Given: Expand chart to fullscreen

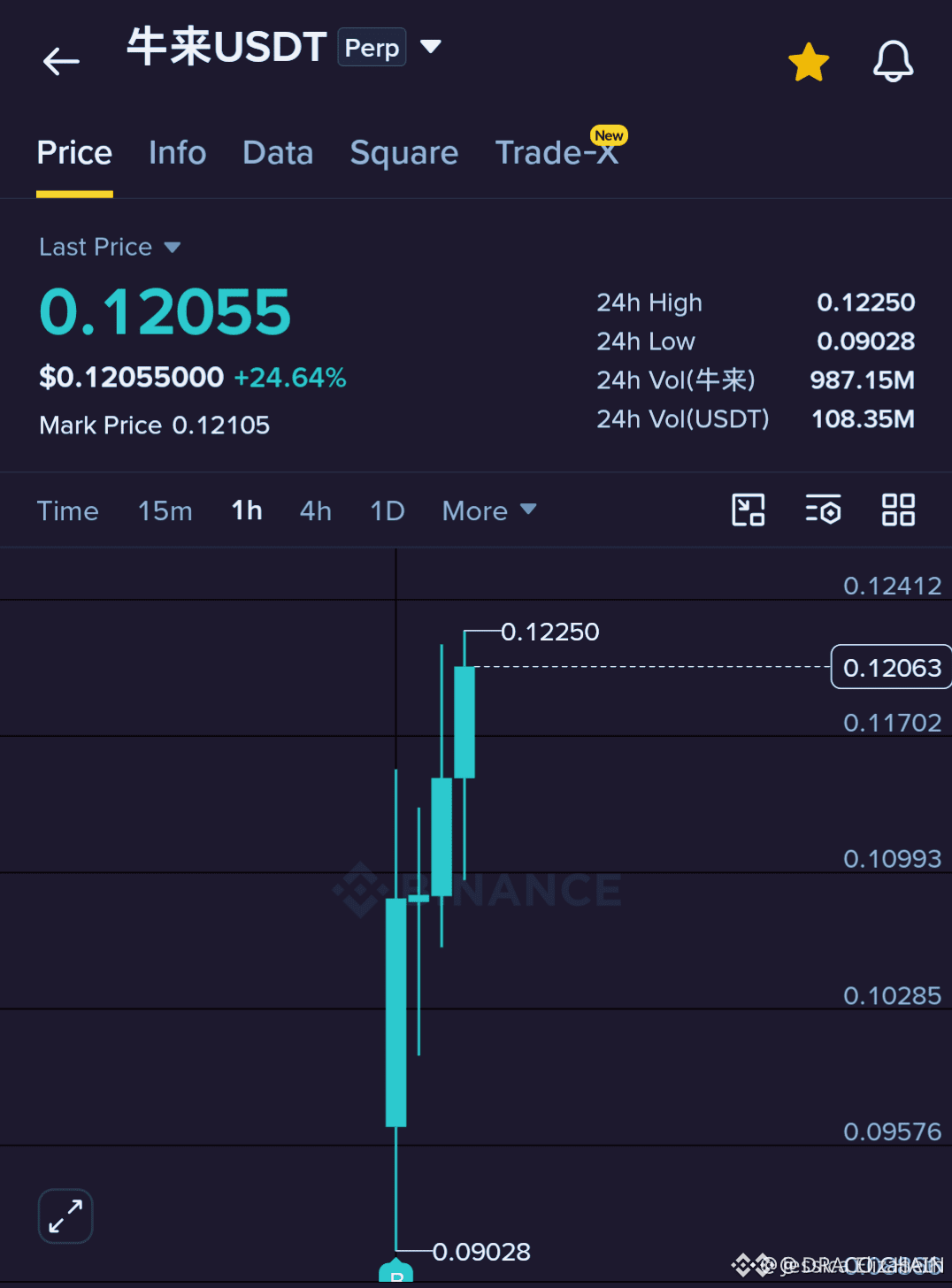Looking at the screenshot, I should coord(65,1215).
